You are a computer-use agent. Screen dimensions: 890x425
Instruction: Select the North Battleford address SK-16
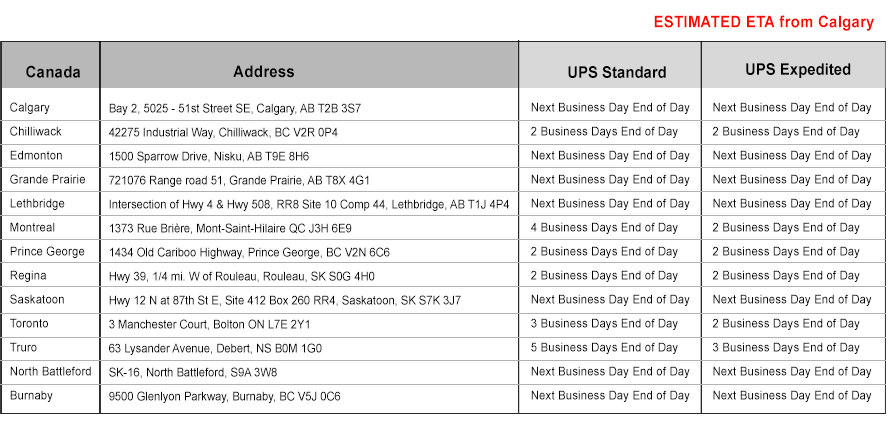tap(193, 372)
